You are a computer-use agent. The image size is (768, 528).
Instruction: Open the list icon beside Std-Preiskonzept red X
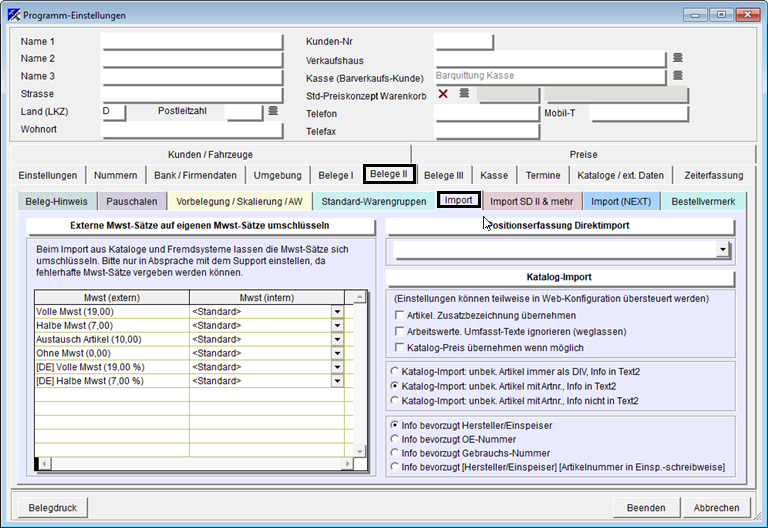(464, 93)
